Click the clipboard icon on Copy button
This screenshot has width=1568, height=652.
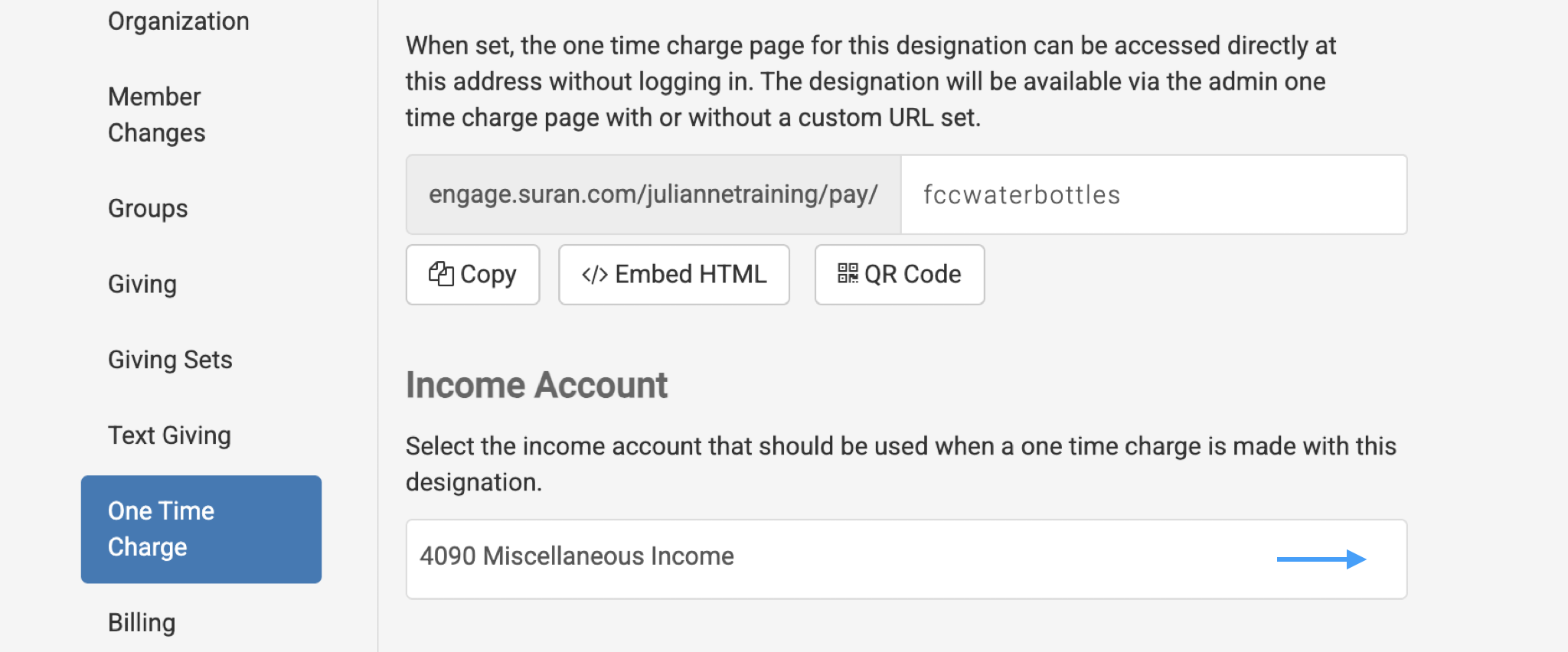(x=441, y=274)
